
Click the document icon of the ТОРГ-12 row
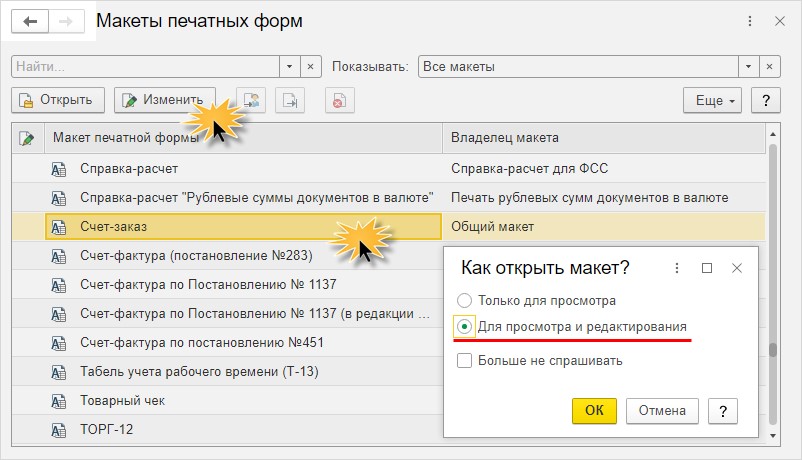click(x=58, y=430)
